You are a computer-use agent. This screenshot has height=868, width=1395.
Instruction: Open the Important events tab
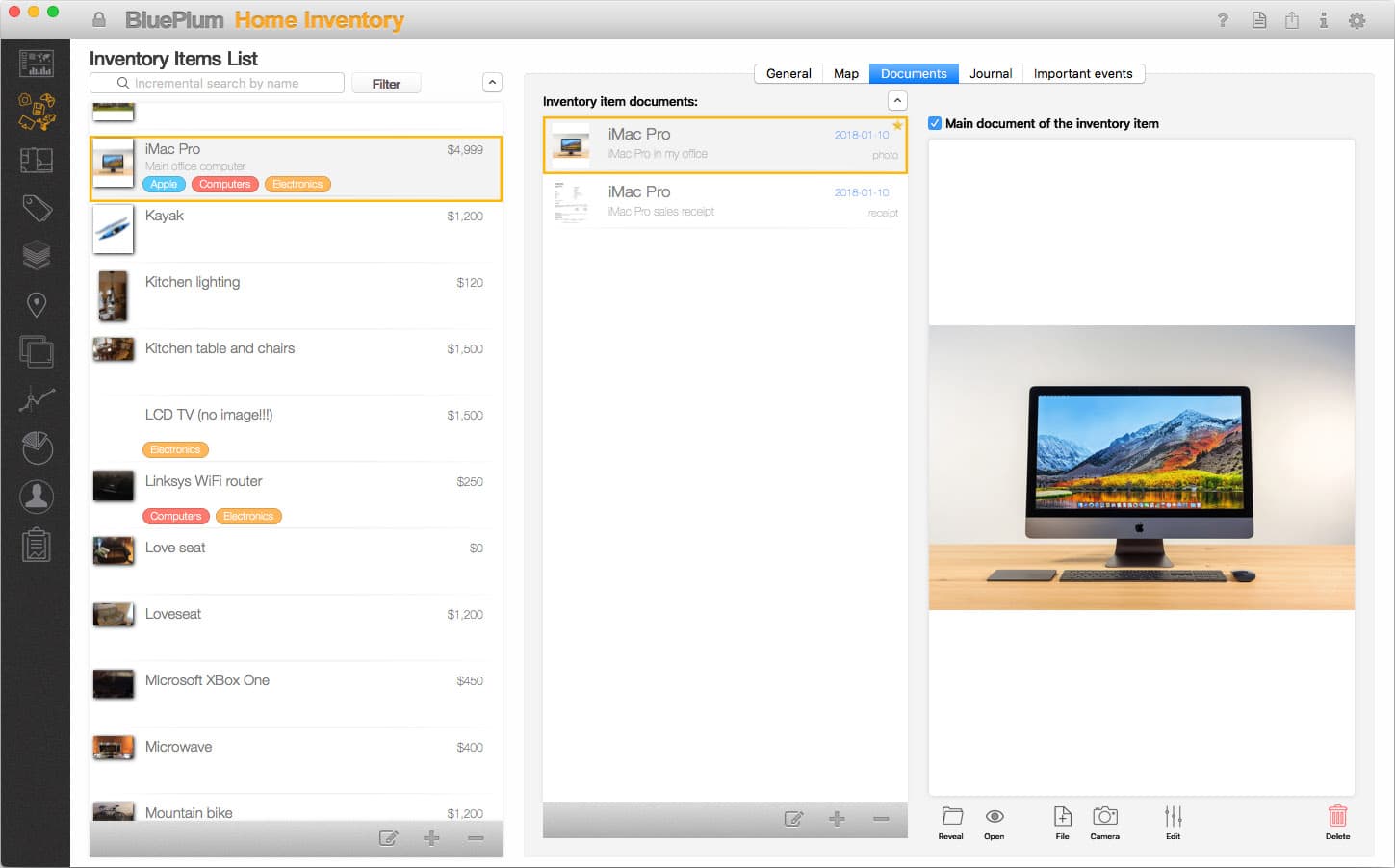pos(1083,73)
